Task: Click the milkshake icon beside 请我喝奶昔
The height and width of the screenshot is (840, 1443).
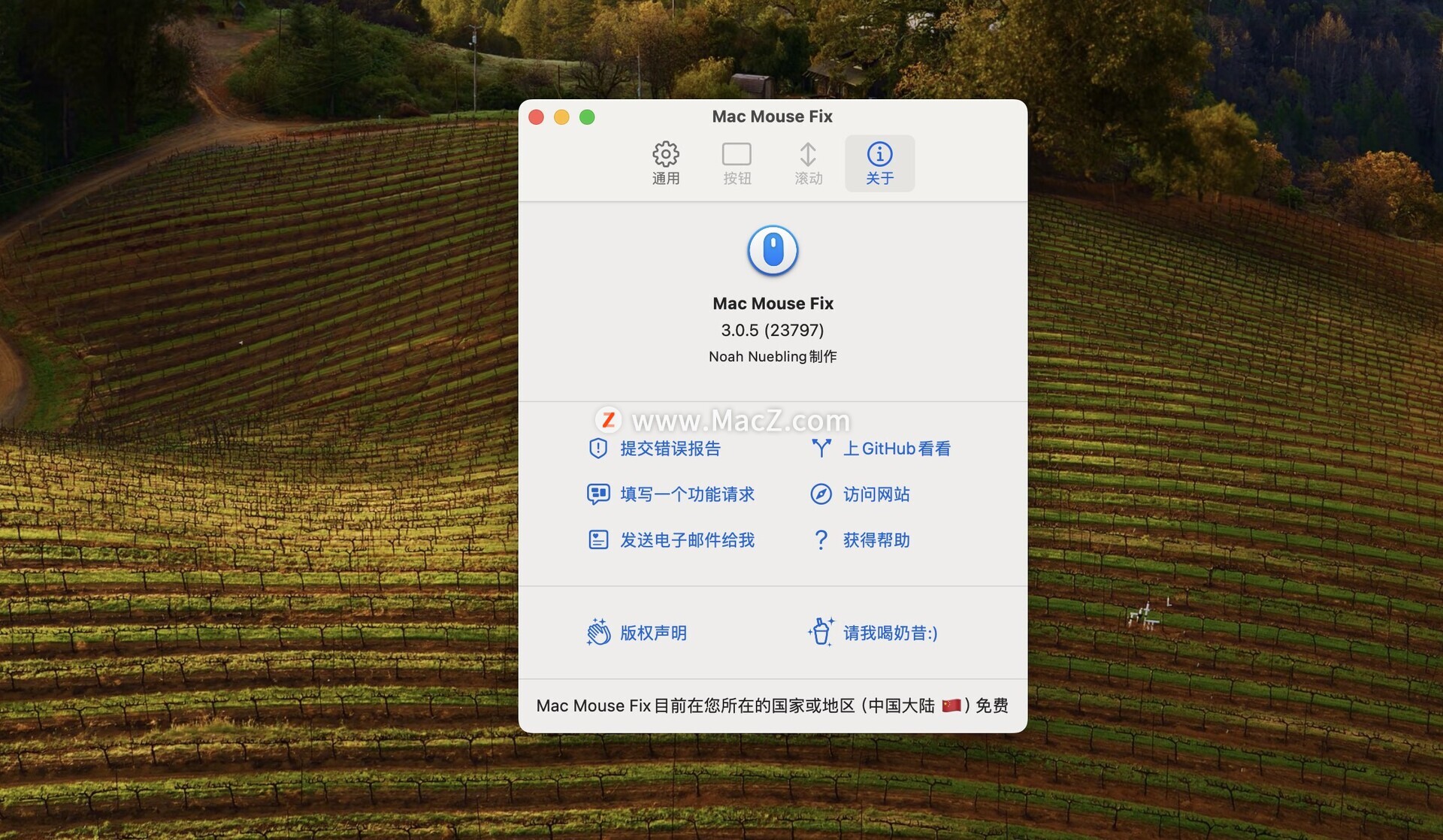Action: point(821,632)
